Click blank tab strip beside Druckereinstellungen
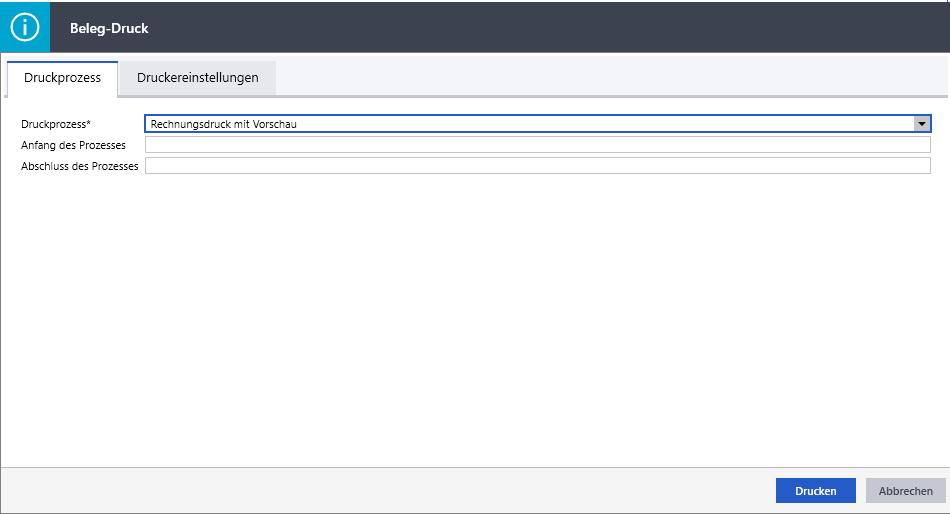 (600, 78)
